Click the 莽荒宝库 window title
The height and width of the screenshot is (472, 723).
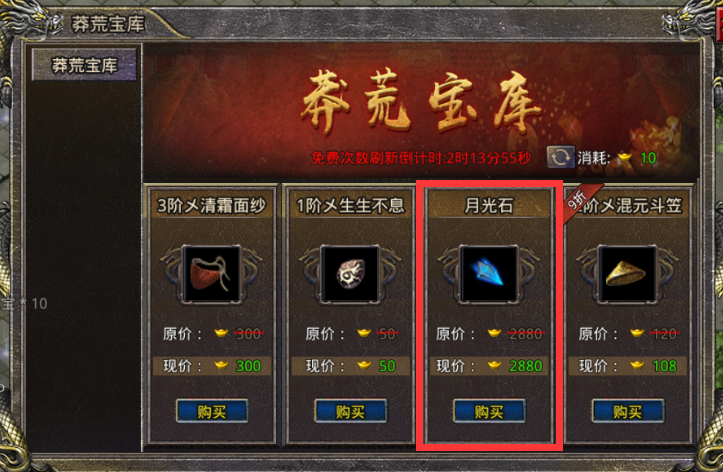(108, 24)
